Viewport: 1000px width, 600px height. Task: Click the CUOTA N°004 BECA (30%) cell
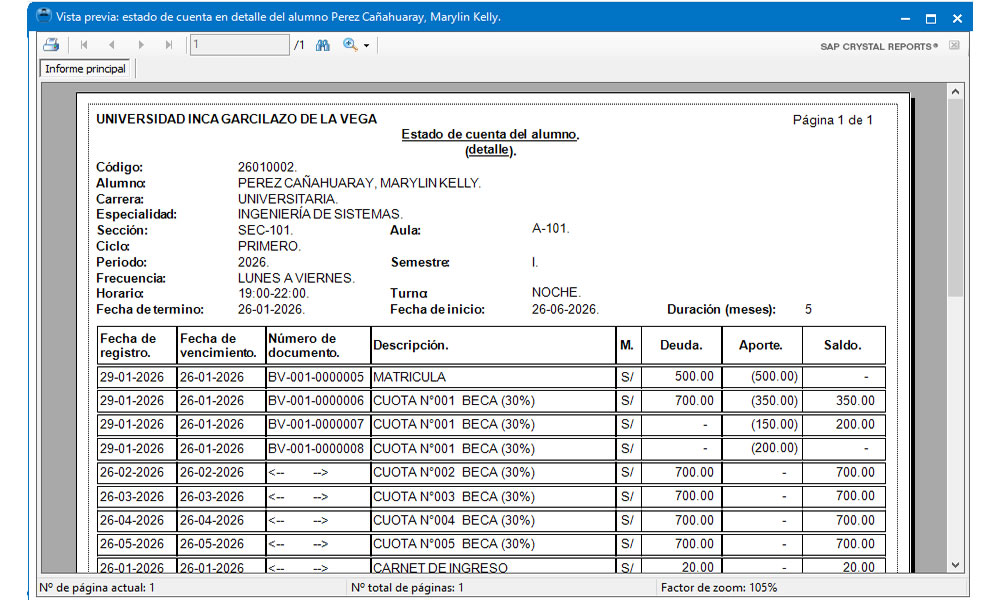pos(493,520)
